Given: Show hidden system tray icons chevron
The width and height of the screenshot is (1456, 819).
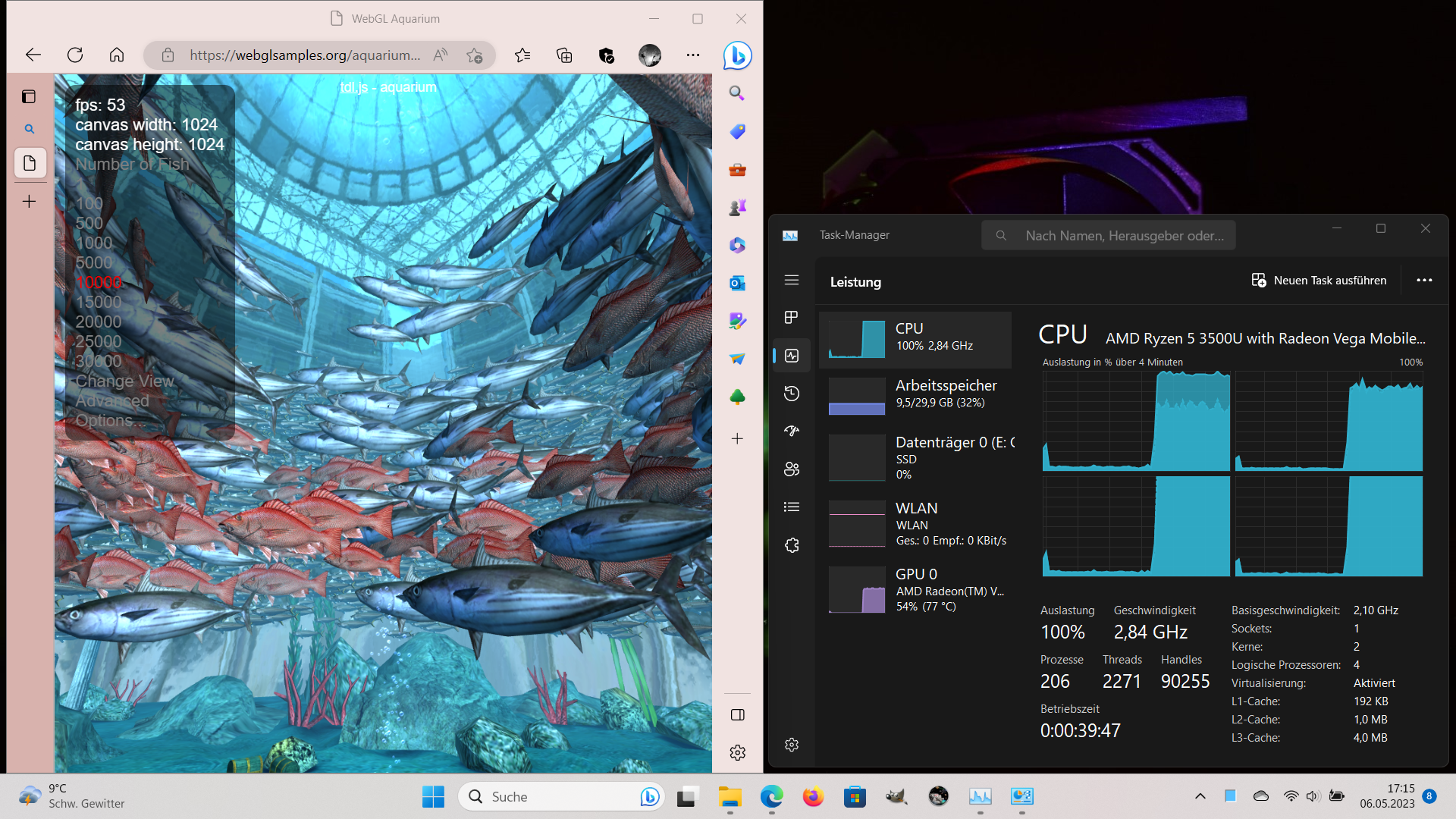Looking at the screenshot, I should tap(1200, 796).
